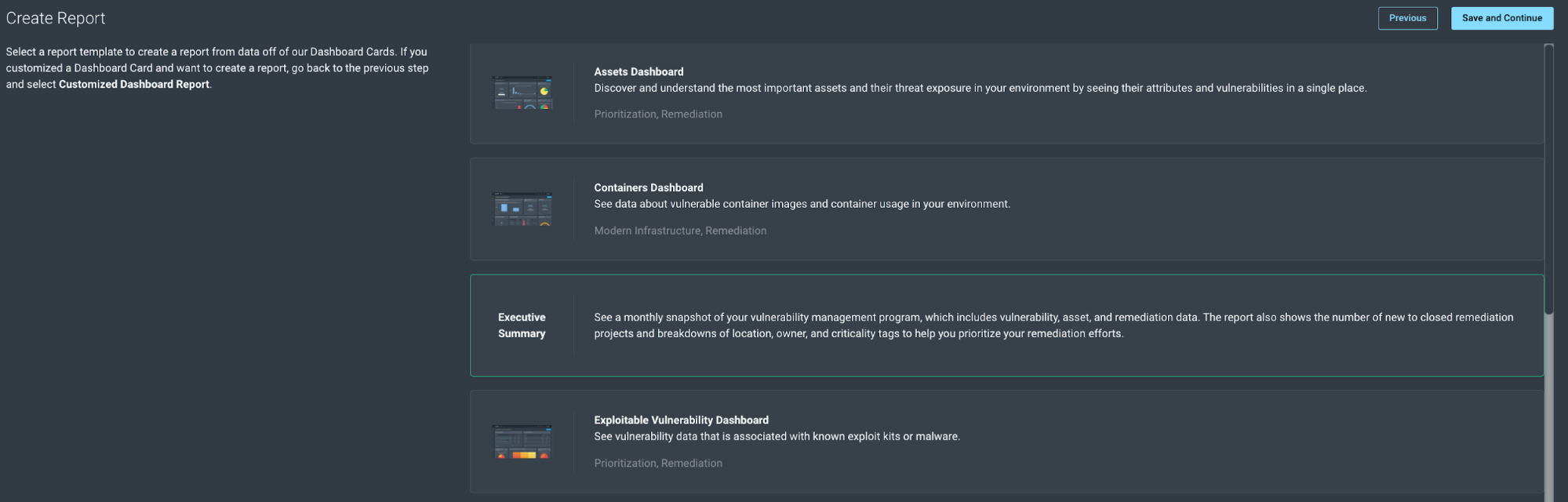Click the report templates list scrollbar

(1548, 180)
